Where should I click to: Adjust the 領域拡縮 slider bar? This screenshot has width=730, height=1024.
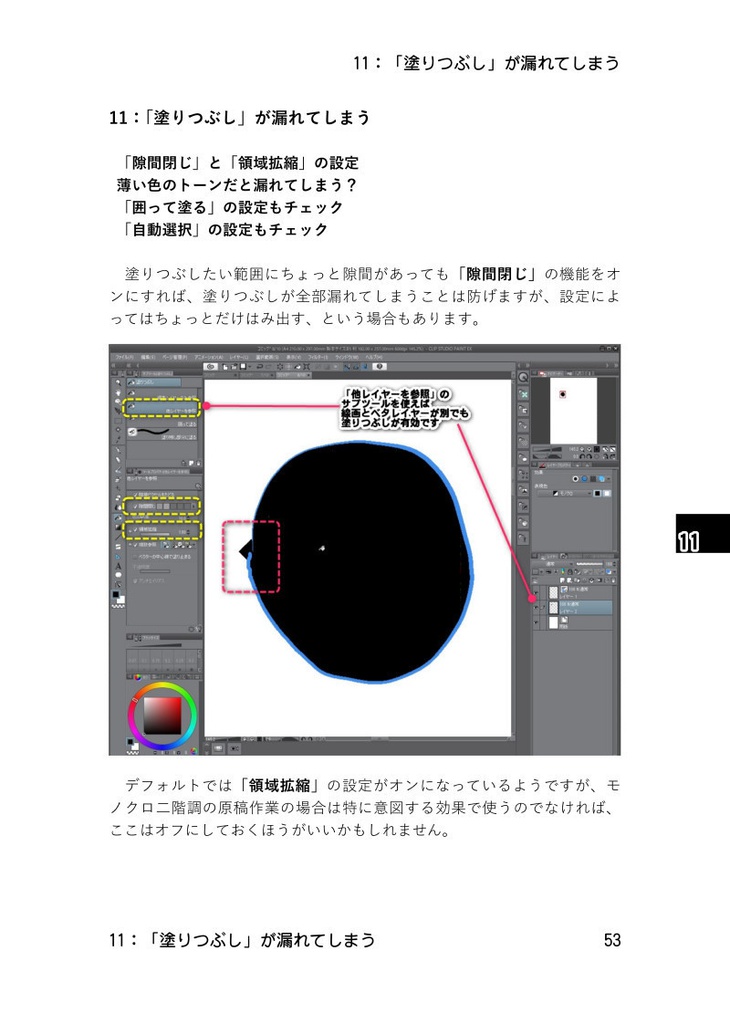click(x=155, y=534)
